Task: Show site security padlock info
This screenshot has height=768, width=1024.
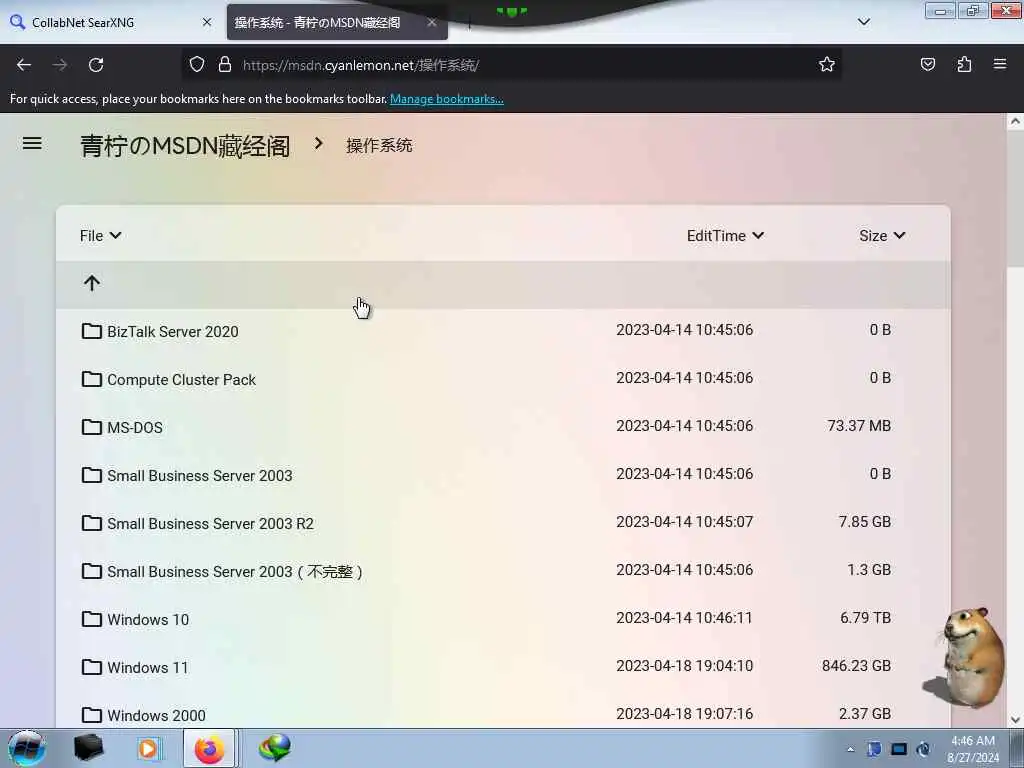Action: pos(225,64)
